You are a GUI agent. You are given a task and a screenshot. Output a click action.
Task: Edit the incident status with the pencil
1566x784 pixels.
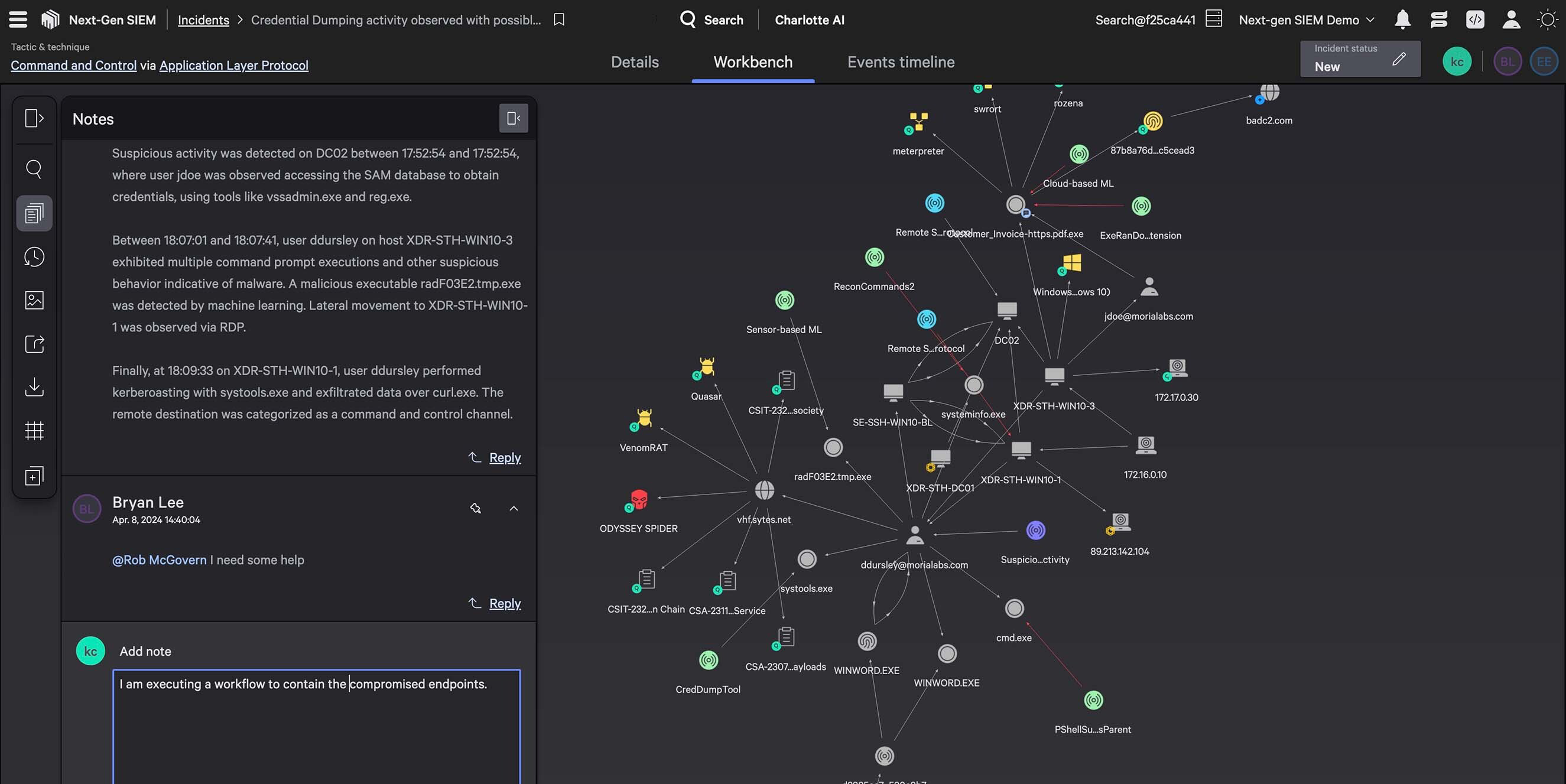click(x=1399, y=59)
